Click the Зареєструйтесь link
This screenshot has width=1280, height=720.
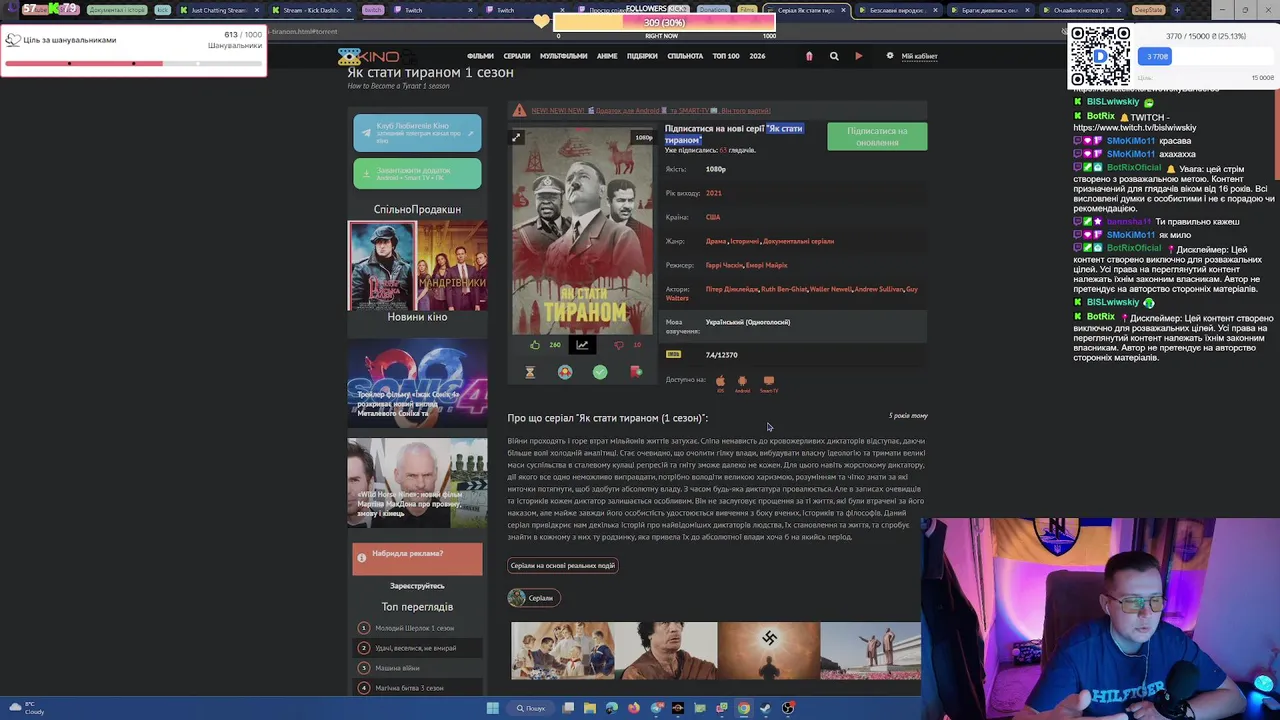[417, 586]
